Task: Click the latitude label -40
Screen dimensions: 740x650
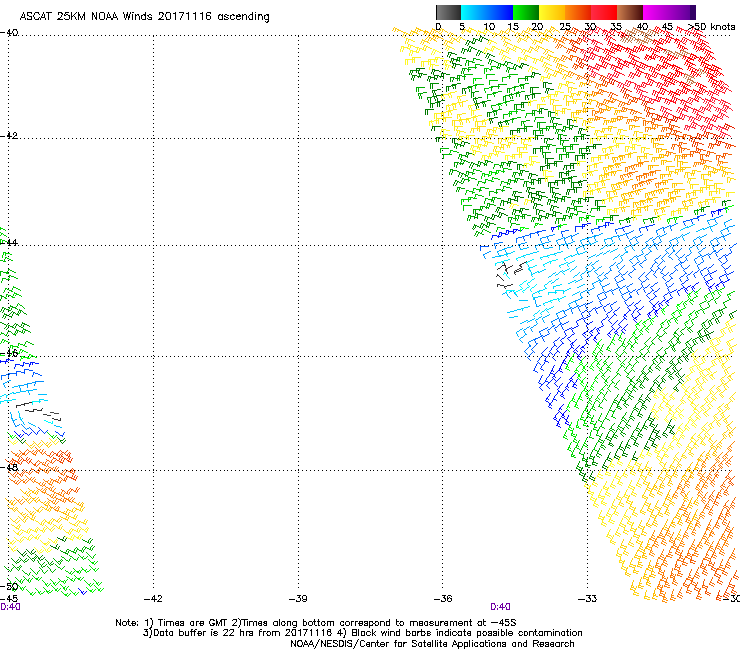Action: click(9, 33)
